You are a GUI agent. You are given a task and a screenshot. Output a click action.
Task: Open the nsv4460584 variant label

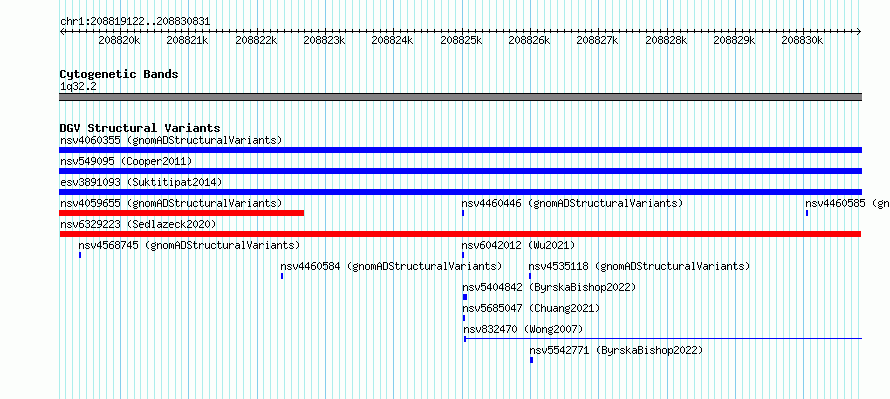(391, 266)
